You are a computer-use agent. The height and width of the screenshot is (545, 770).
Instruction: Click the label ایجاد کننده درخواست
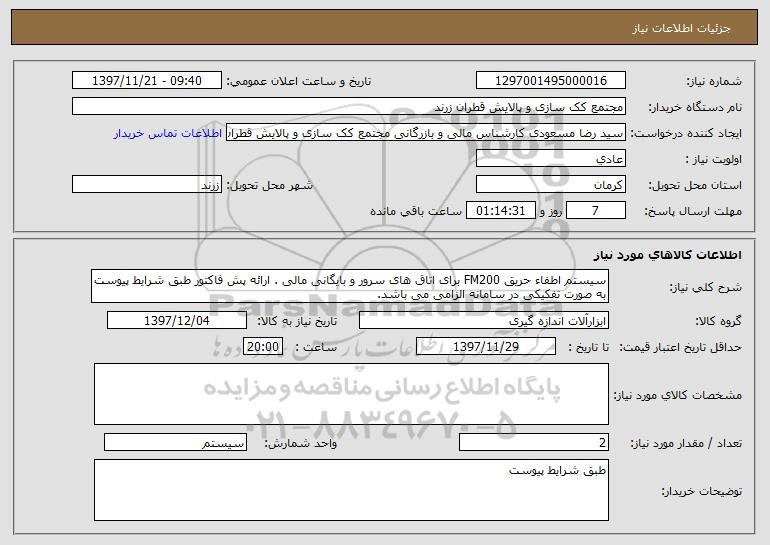tap(686, 134)
